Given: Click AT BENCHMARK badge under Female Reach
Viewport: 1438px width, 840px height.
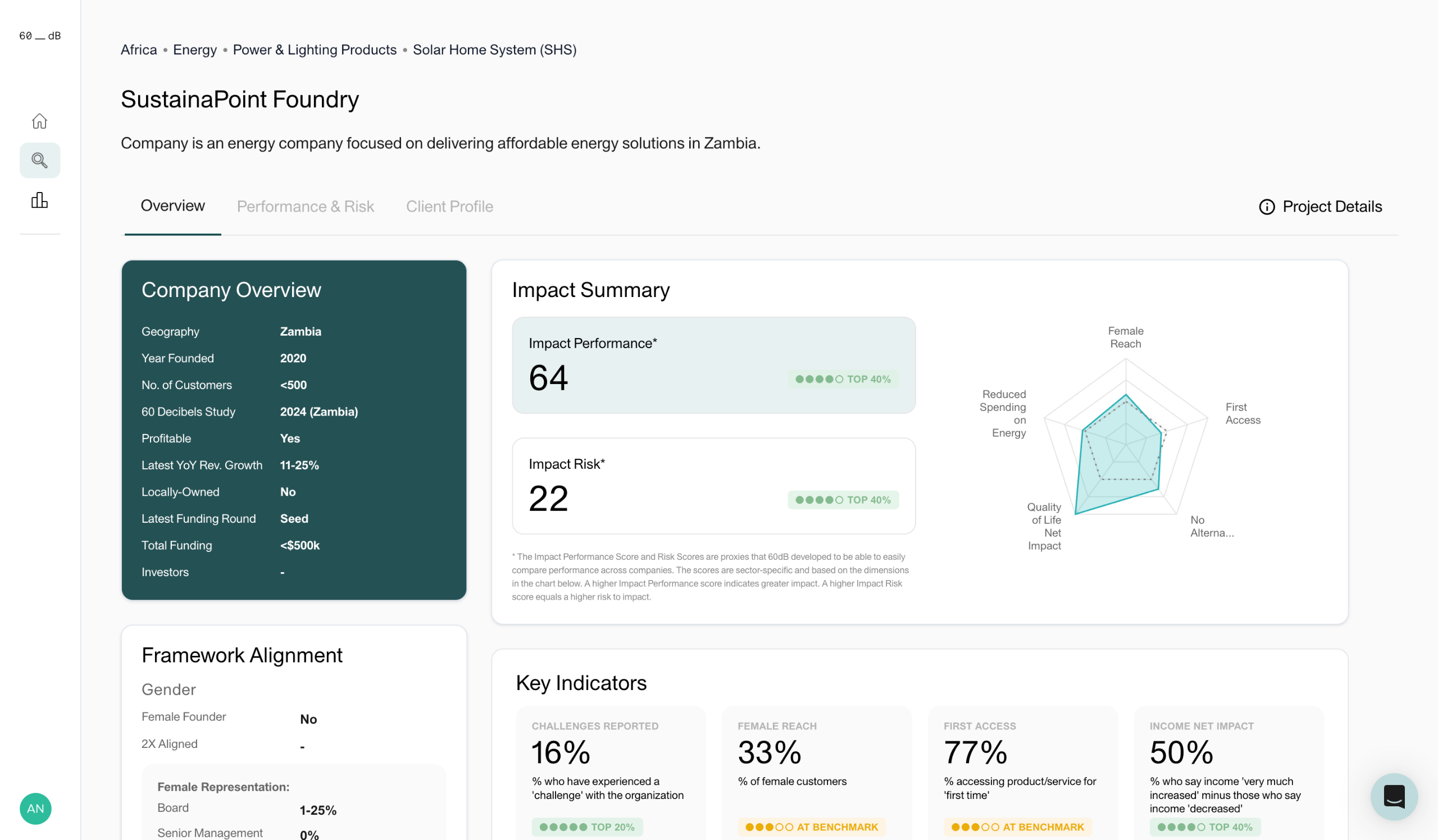Looking at the screenshot, I should pyautogui.click(x=812, y=827).
